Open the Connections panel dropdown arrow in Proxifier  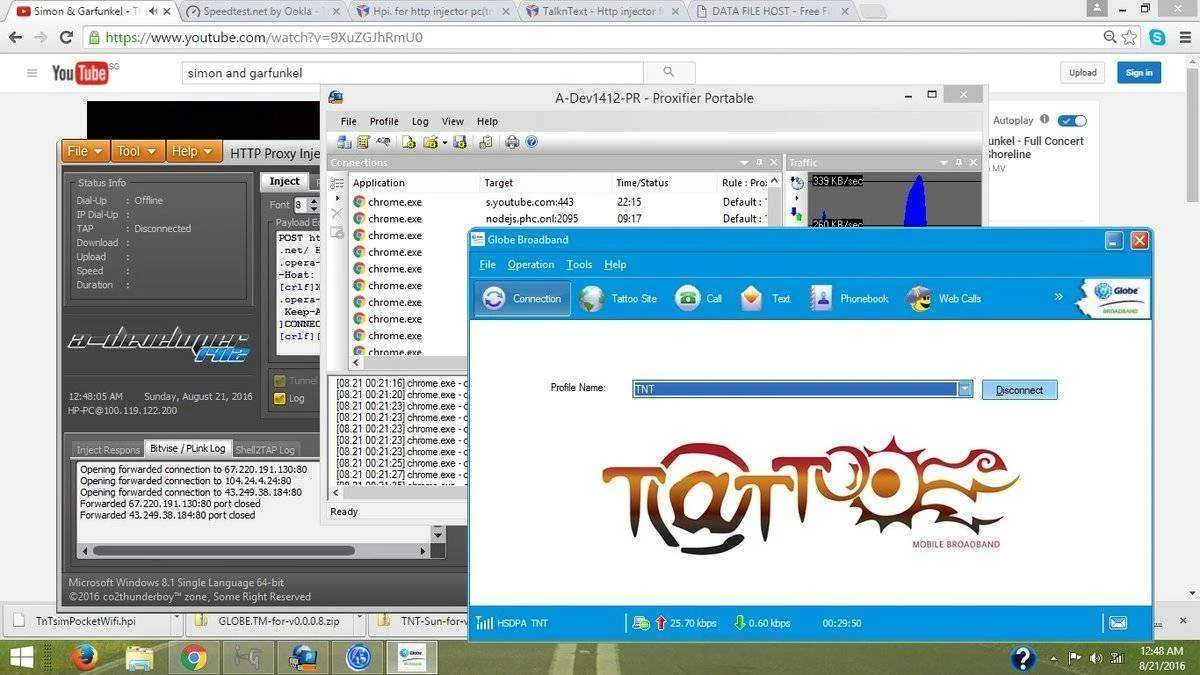coord(744,162)
